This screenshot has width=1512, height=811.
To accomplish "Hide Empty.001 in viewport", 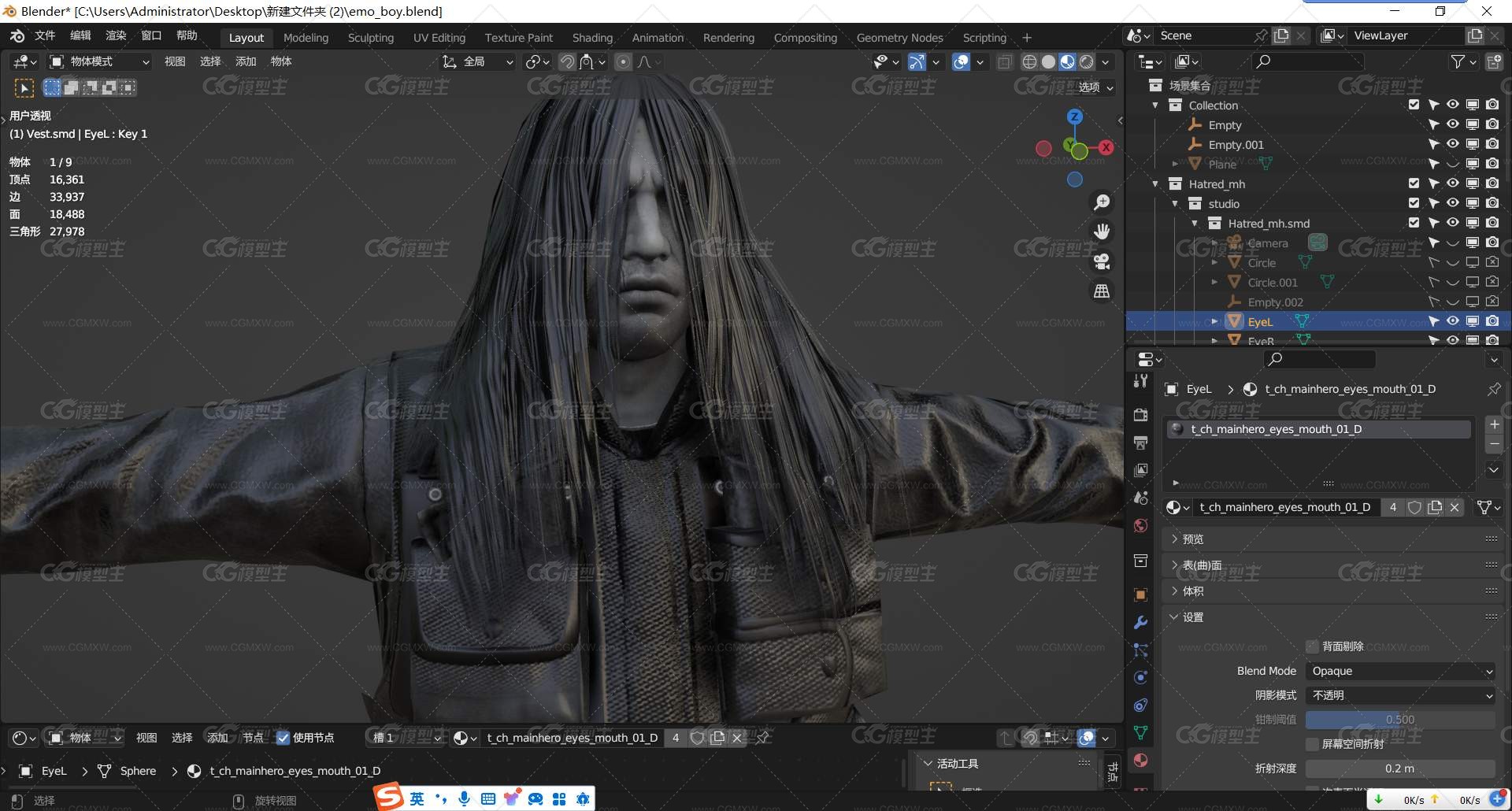I will (1453, 144).
